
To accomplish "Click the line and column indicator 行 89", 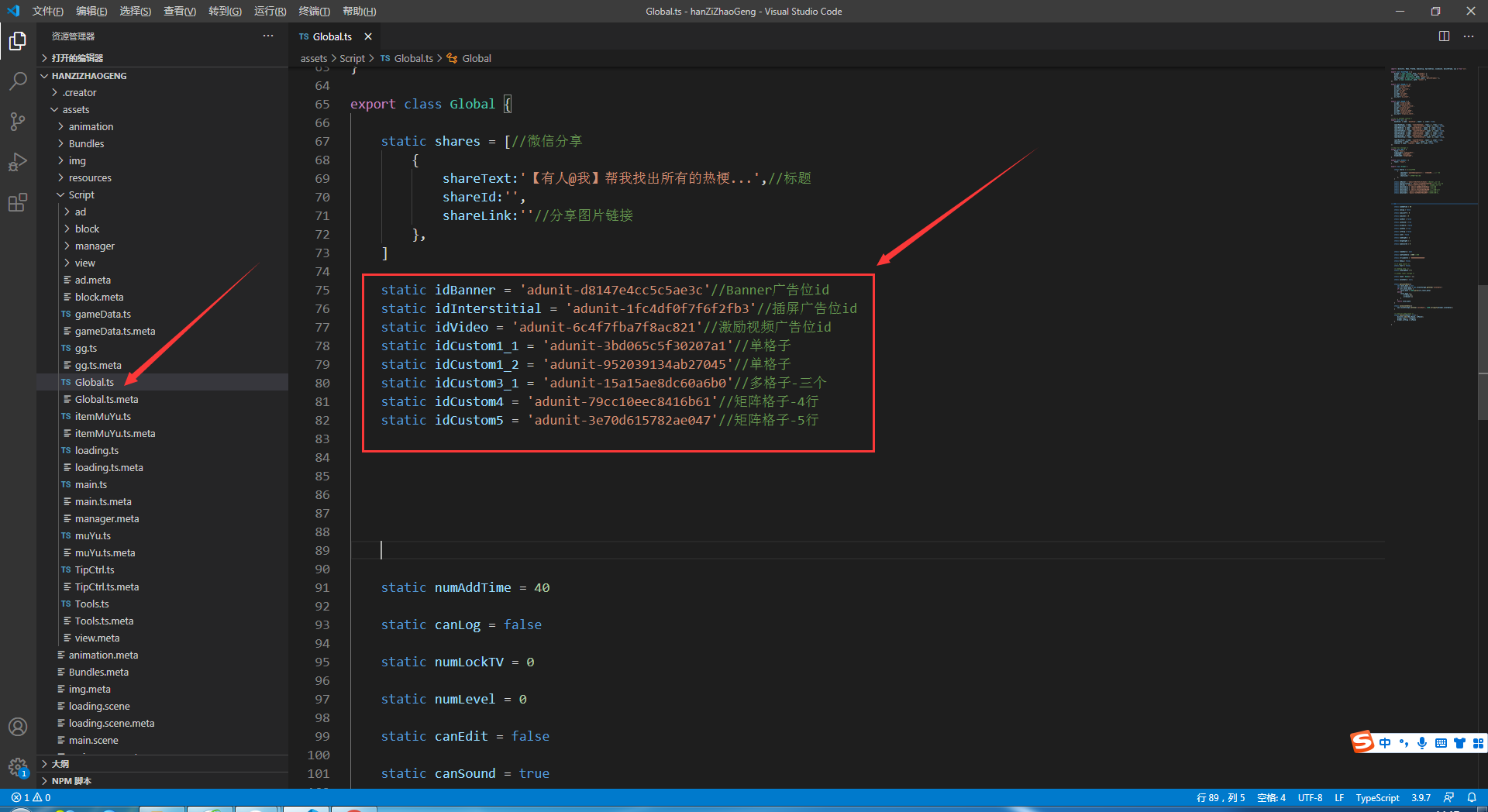I will click(x=1220, y=797).
